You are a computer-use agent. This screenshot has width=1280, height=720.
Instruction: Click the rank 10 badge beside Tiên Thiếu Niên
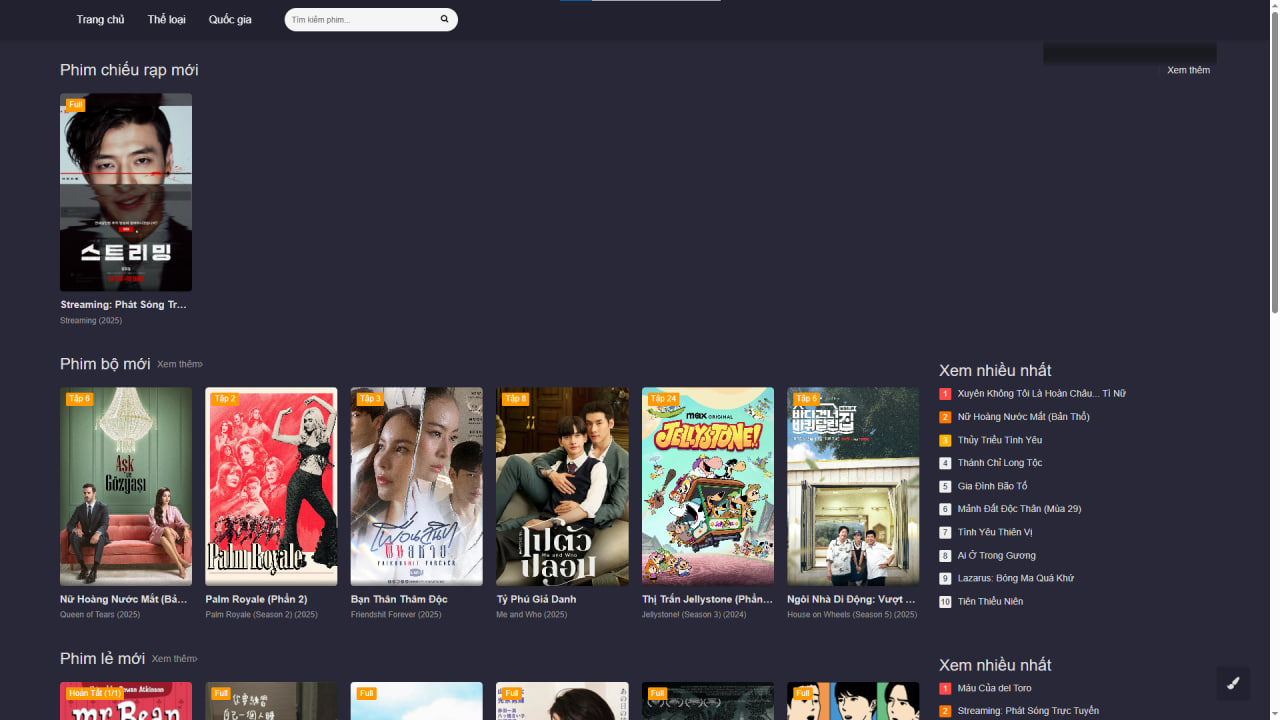tap(945, 602)
